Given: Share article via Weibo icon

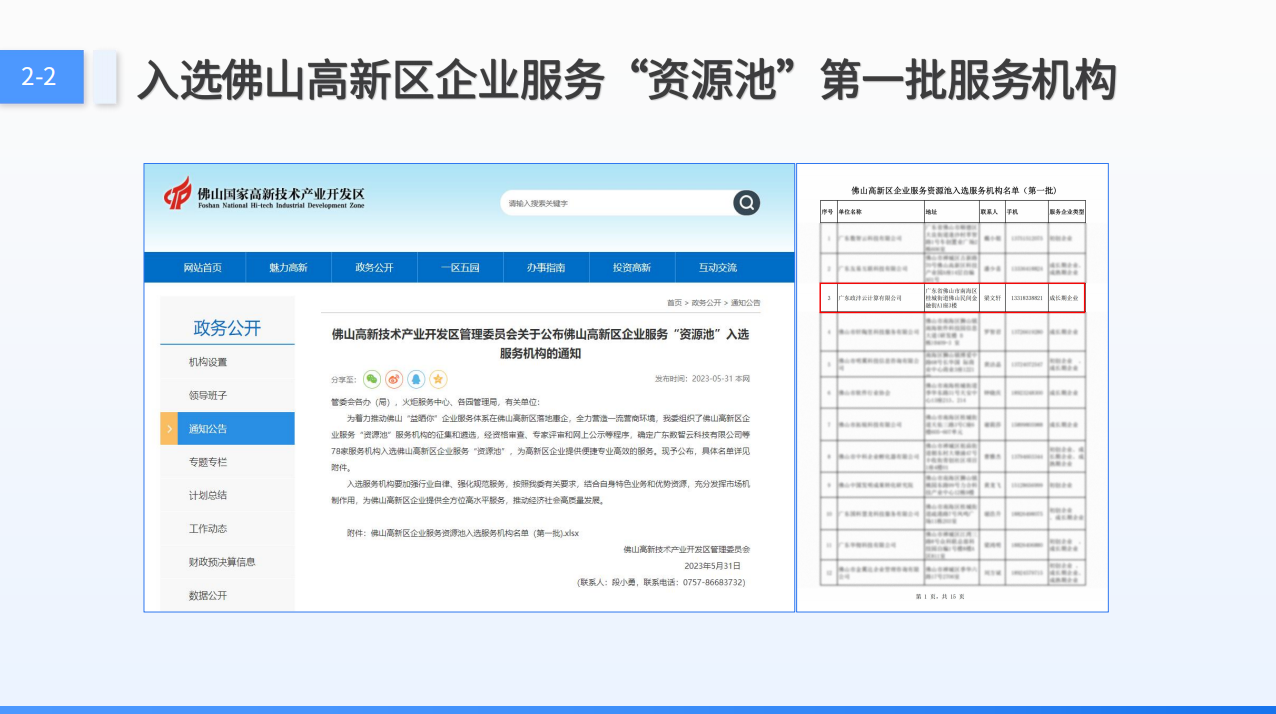Looking at the screenshot, I should pos(394,379).
